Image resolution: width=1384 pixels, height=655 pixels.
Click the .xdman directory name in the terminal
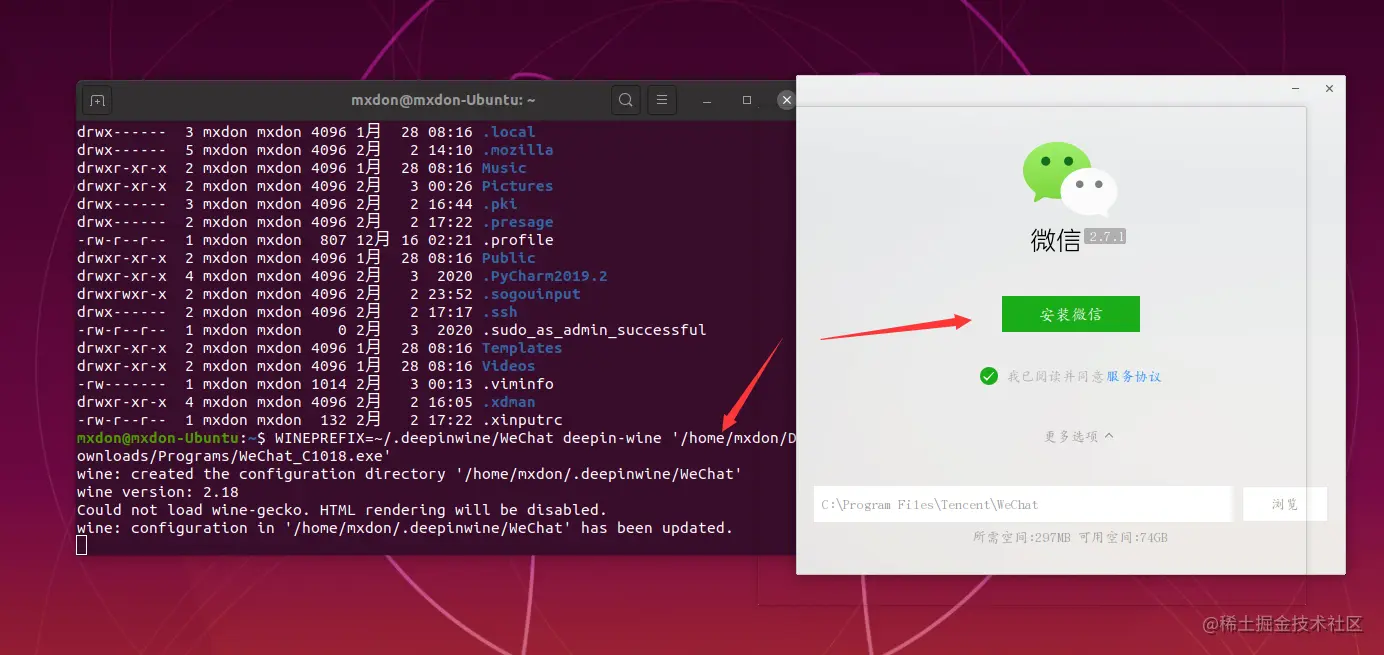pyautogui.click(x=509, y=402)
